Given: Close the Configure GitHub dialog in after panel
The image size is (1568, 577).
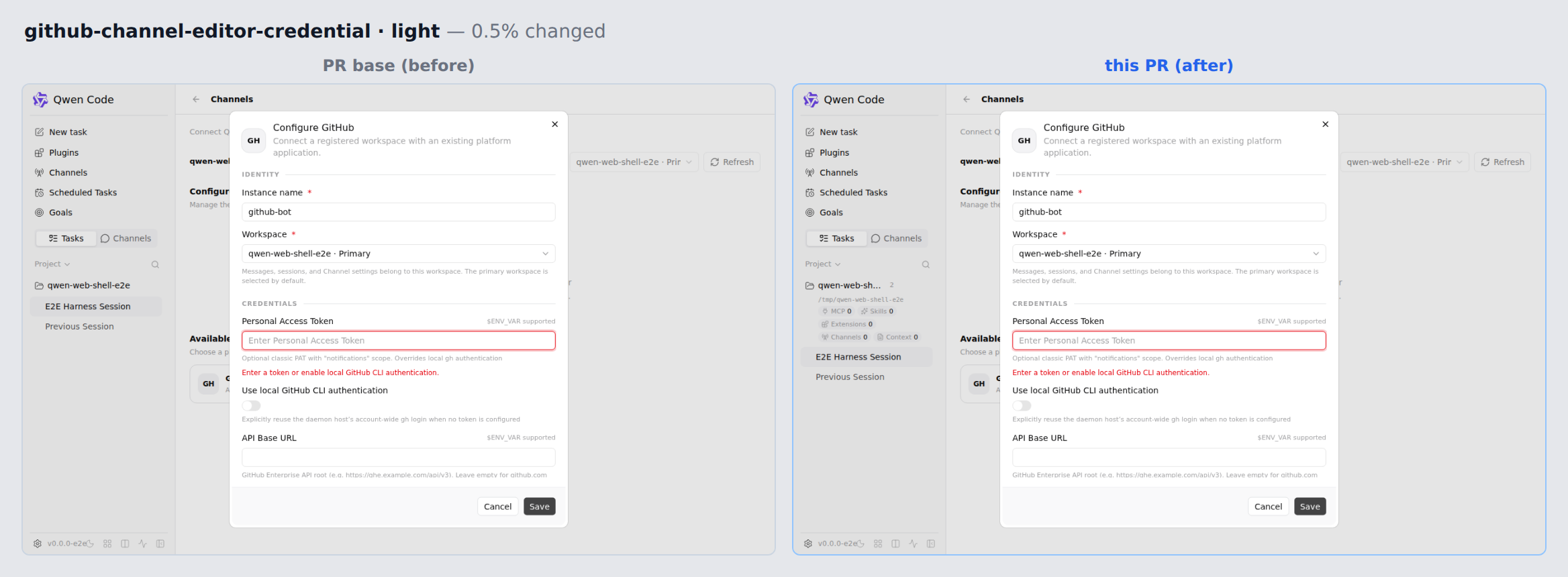Looking at the screenshot, I should coord(1326,124).
